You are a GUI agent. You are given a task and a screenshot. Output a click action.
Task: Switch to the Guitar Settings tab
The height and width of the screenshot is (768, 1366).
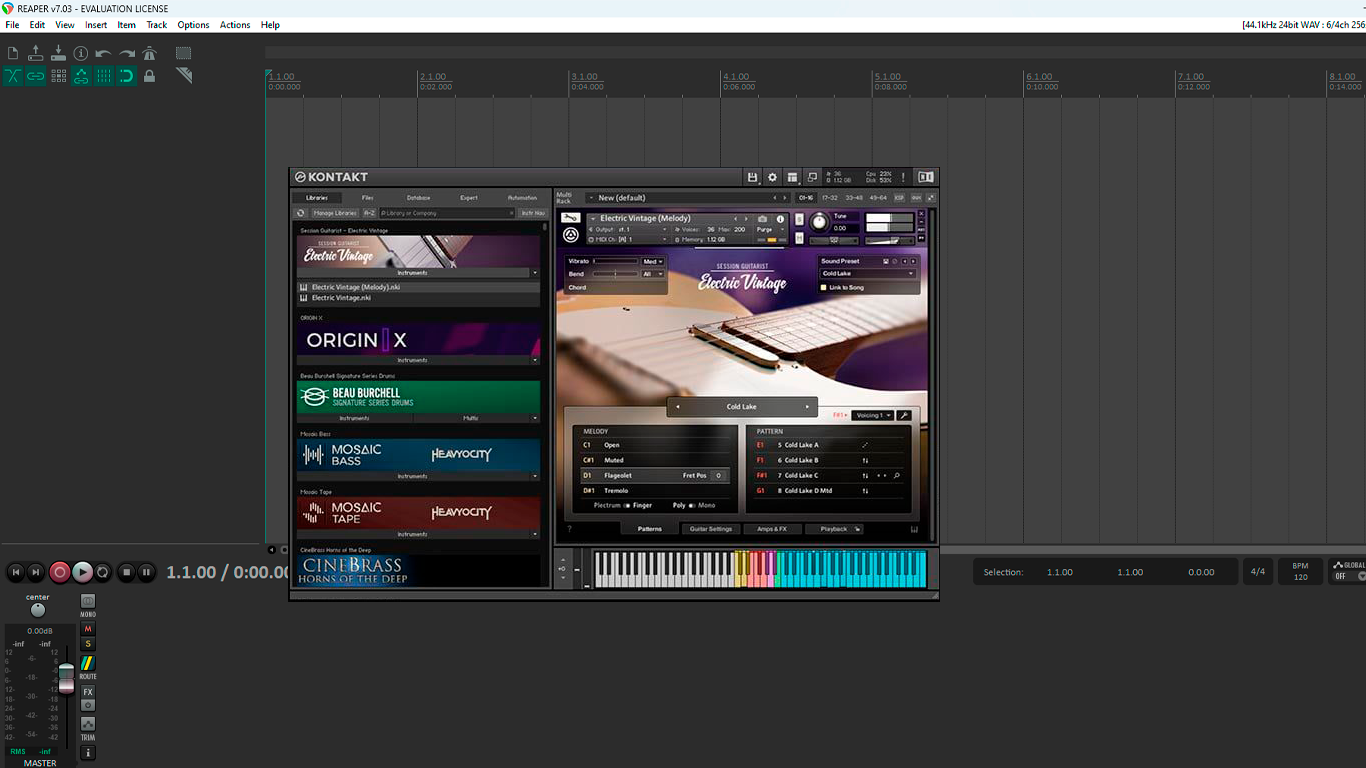711,529
